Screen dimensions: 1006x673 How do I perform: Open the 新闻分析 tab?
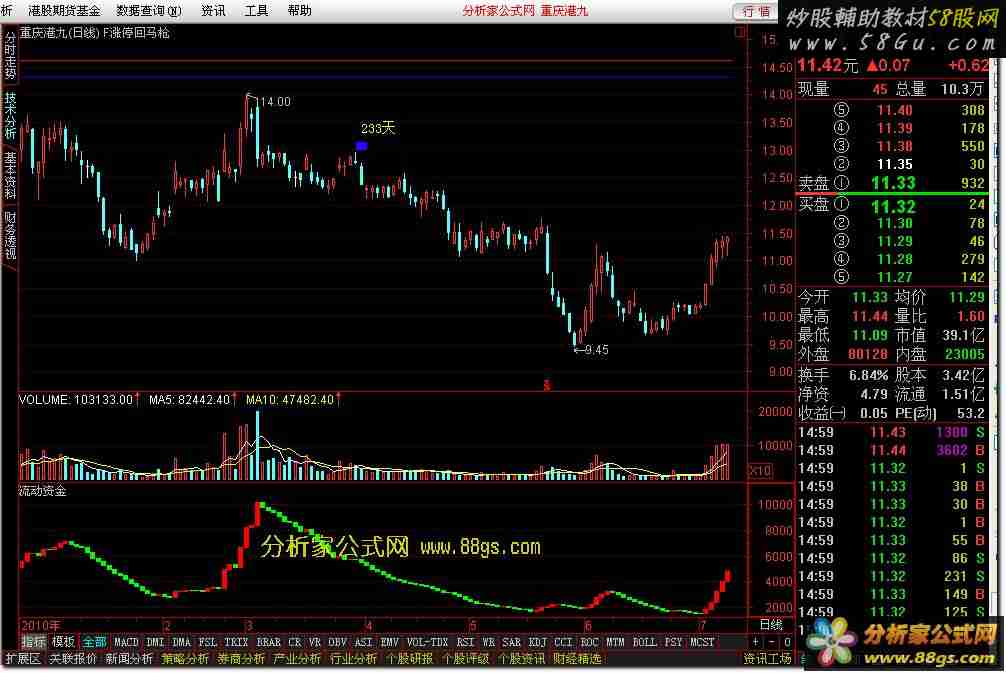click(x=129, y=658)
